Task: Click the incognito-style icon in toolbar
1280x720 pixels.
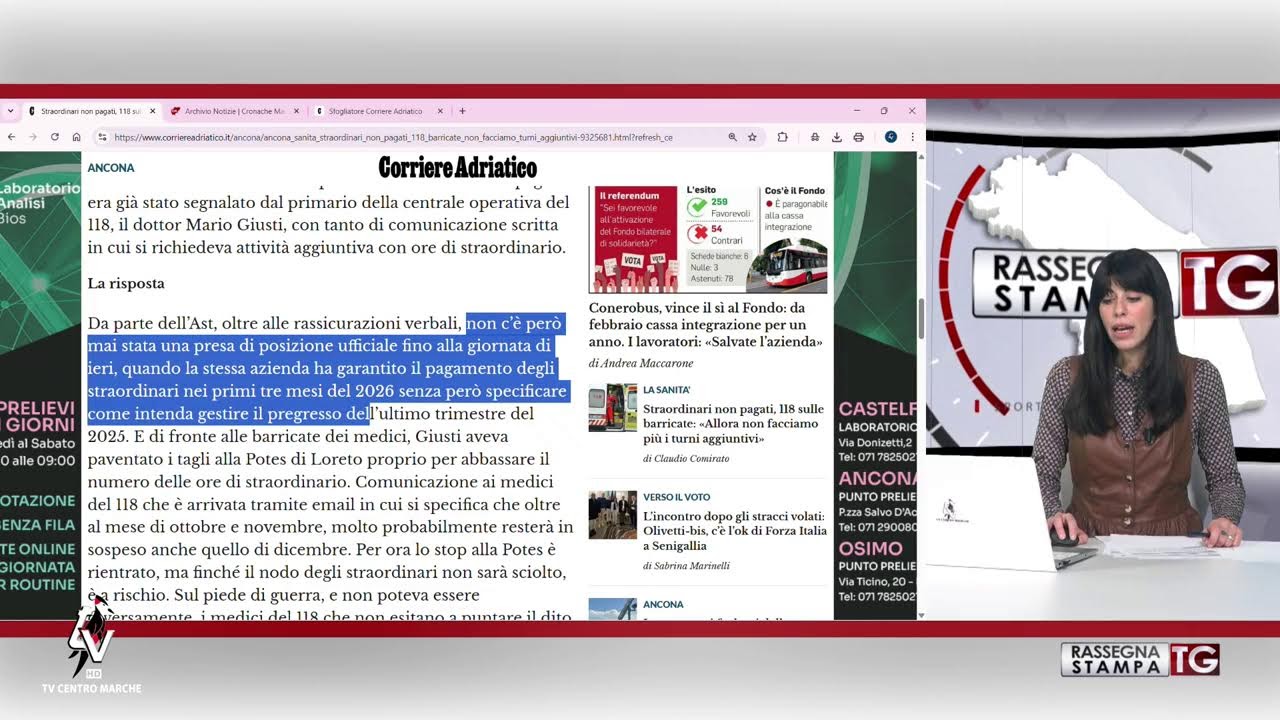Action: 815,137
